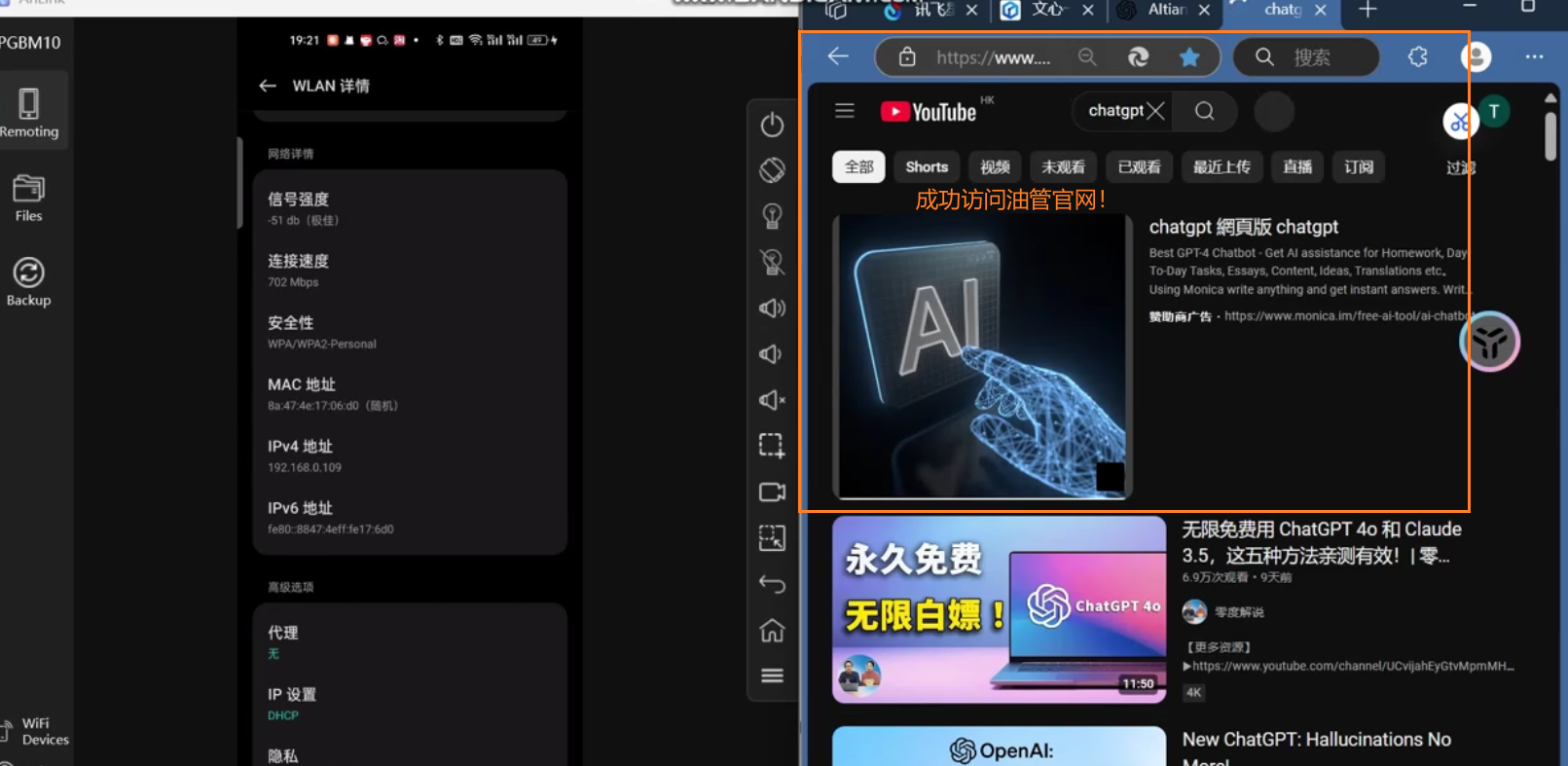This screenshot has height=766, width=1568.
Task: Start screen recording with camera icon
Action: [772, 492]
